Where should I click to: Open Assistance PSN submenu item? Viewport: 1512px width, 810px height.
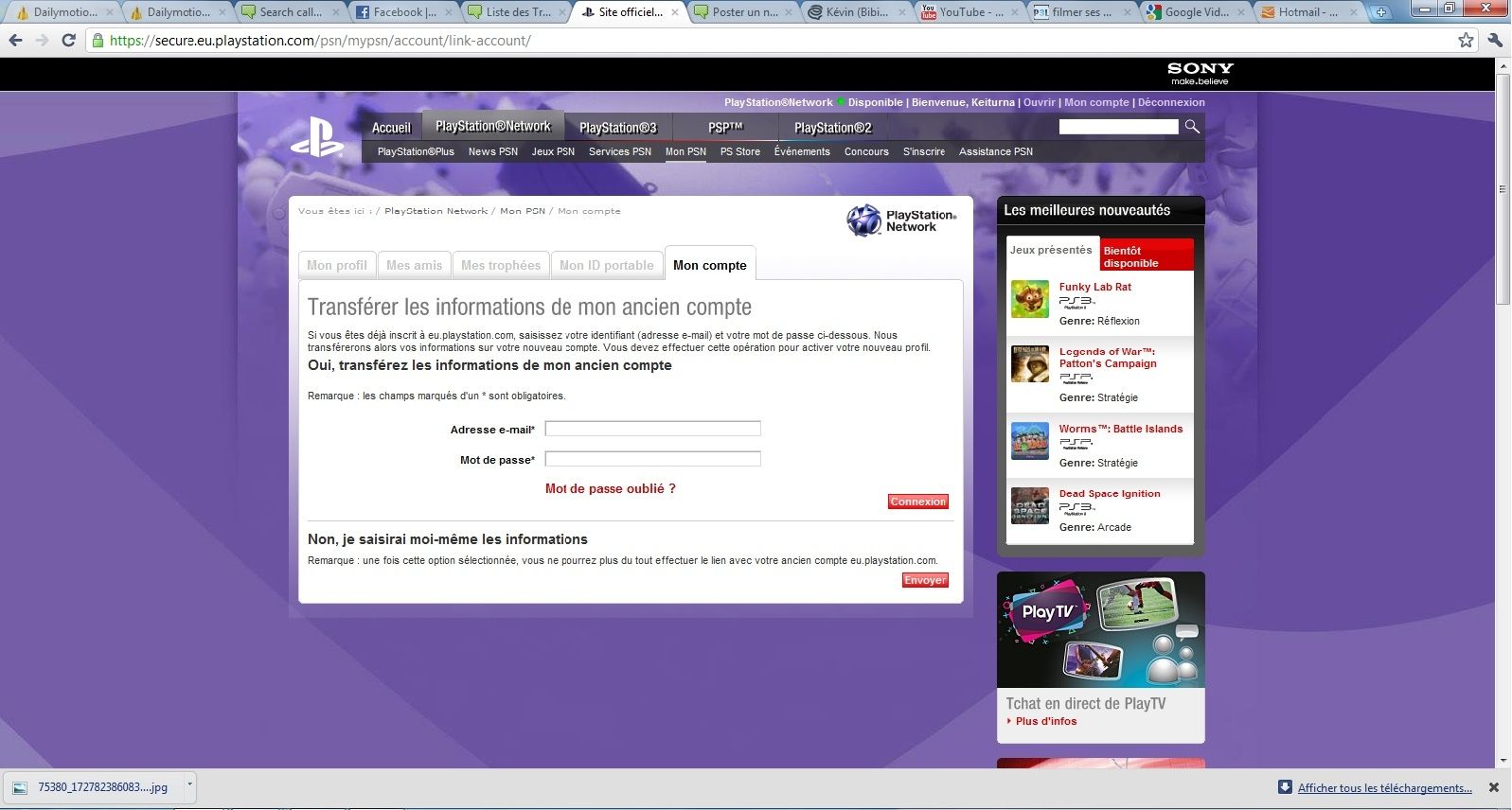tap(996, 151)
